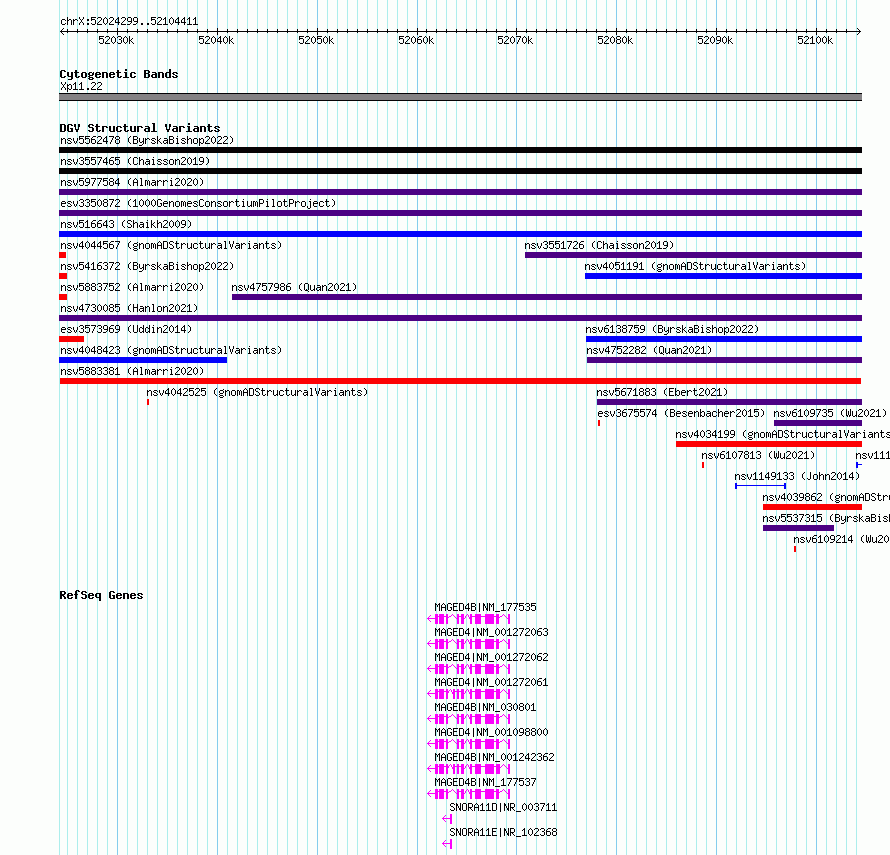The height and width of the screenshot is (855, 890).
Task: Click the nsv4039862 variant label
Action: tap(826, 497)
